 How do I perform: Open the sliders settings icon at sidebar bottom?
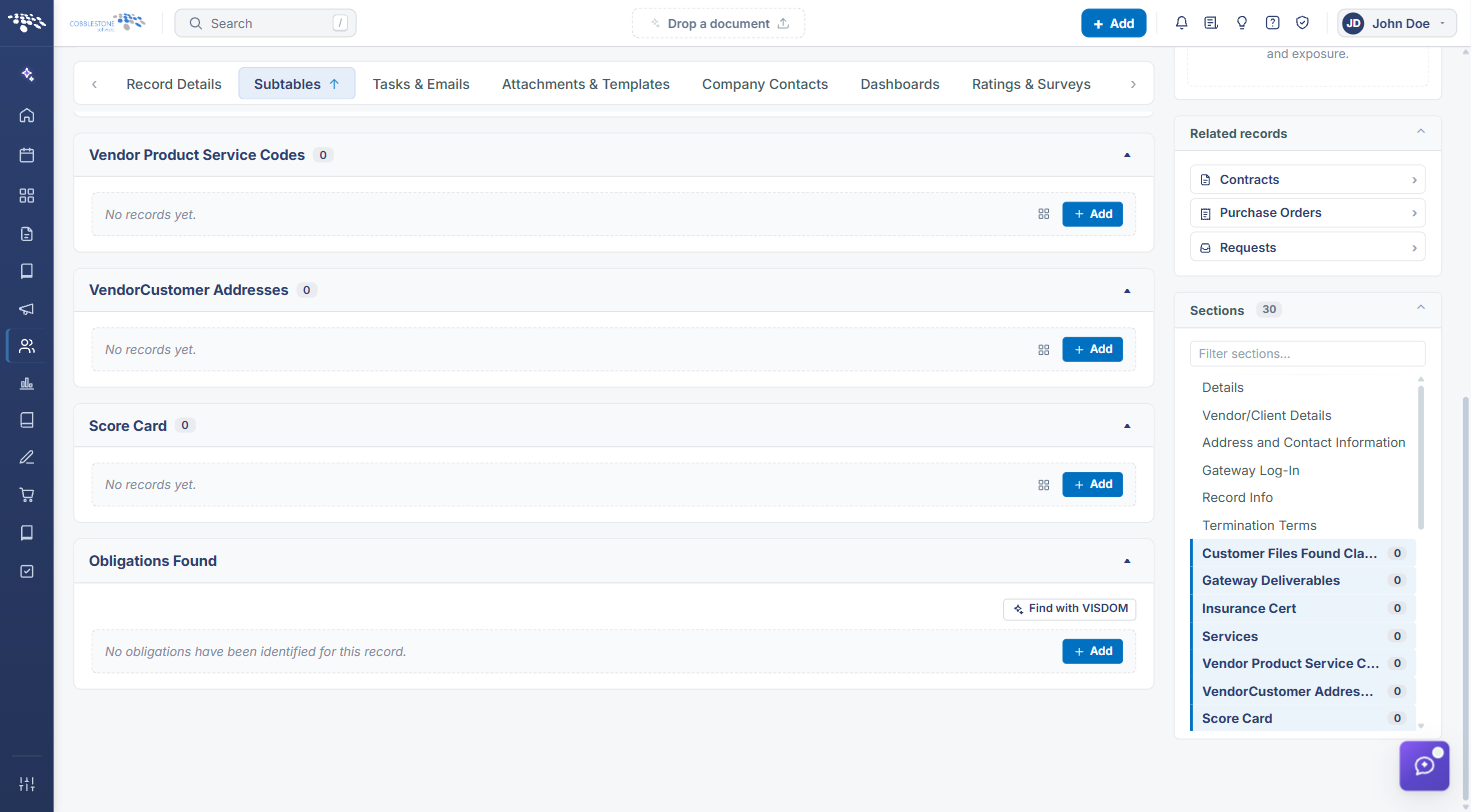pos(27,784)
